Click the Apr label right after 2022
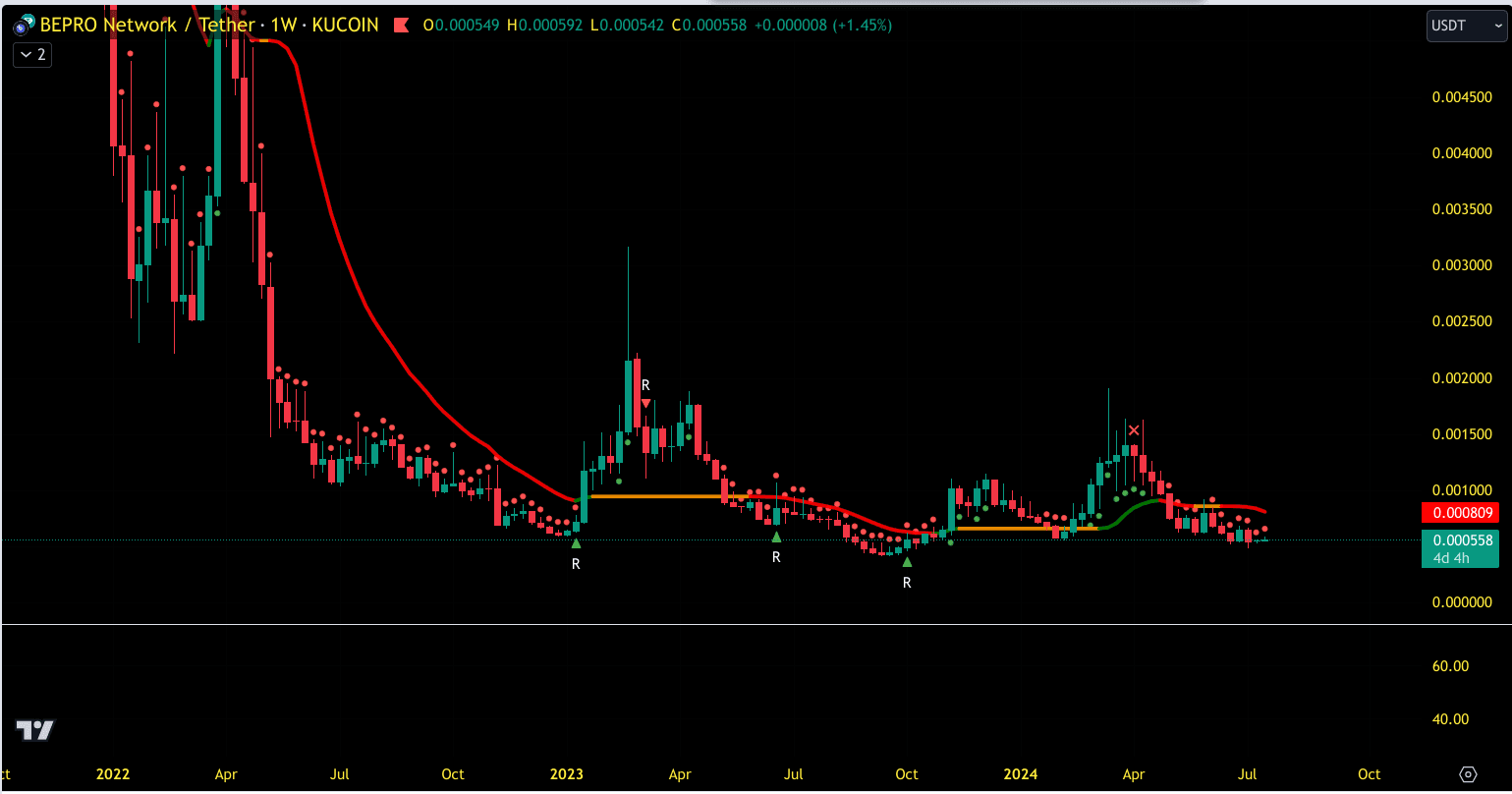This screenshot has height=794, width=1512. click(226, 774)
